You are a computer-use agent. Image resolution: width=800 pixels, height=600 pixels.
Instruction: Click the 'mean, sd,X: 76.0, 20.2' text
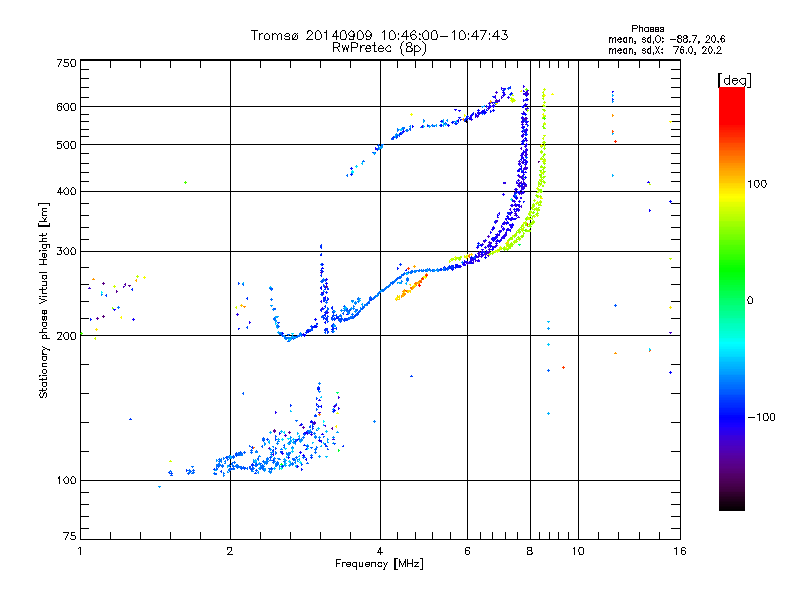coord(665,50)
